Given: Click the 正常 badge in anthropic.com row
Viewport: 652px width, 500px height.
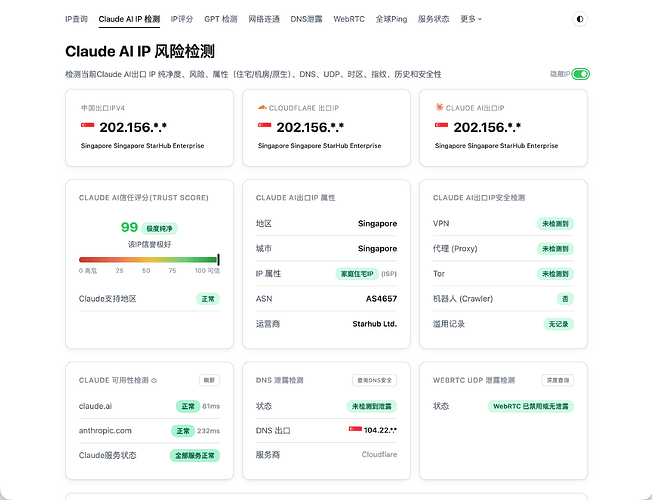Looking at the screenshot, I should 183,431.
